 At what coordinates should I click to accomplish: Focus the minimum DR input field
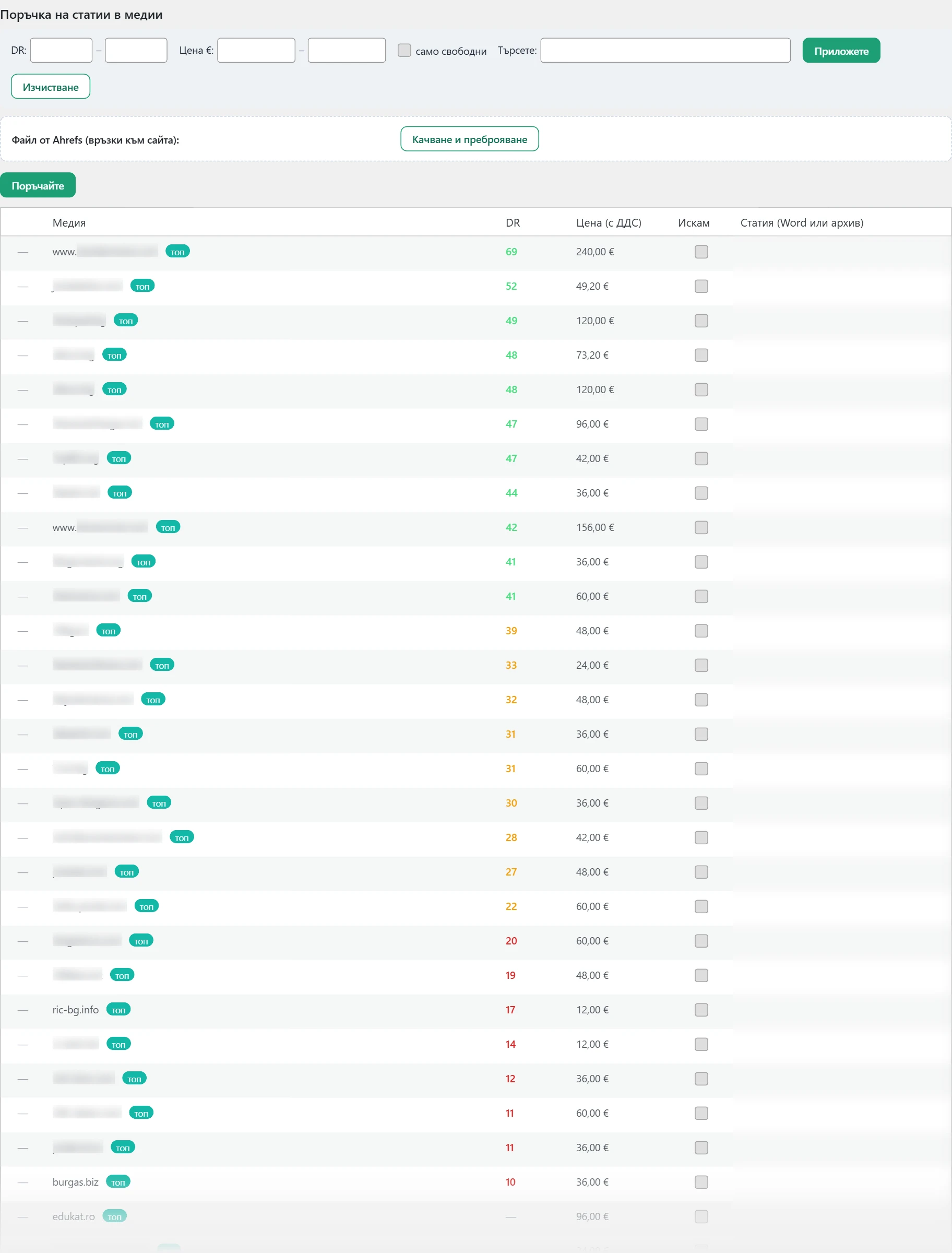[x=61, y=51]
